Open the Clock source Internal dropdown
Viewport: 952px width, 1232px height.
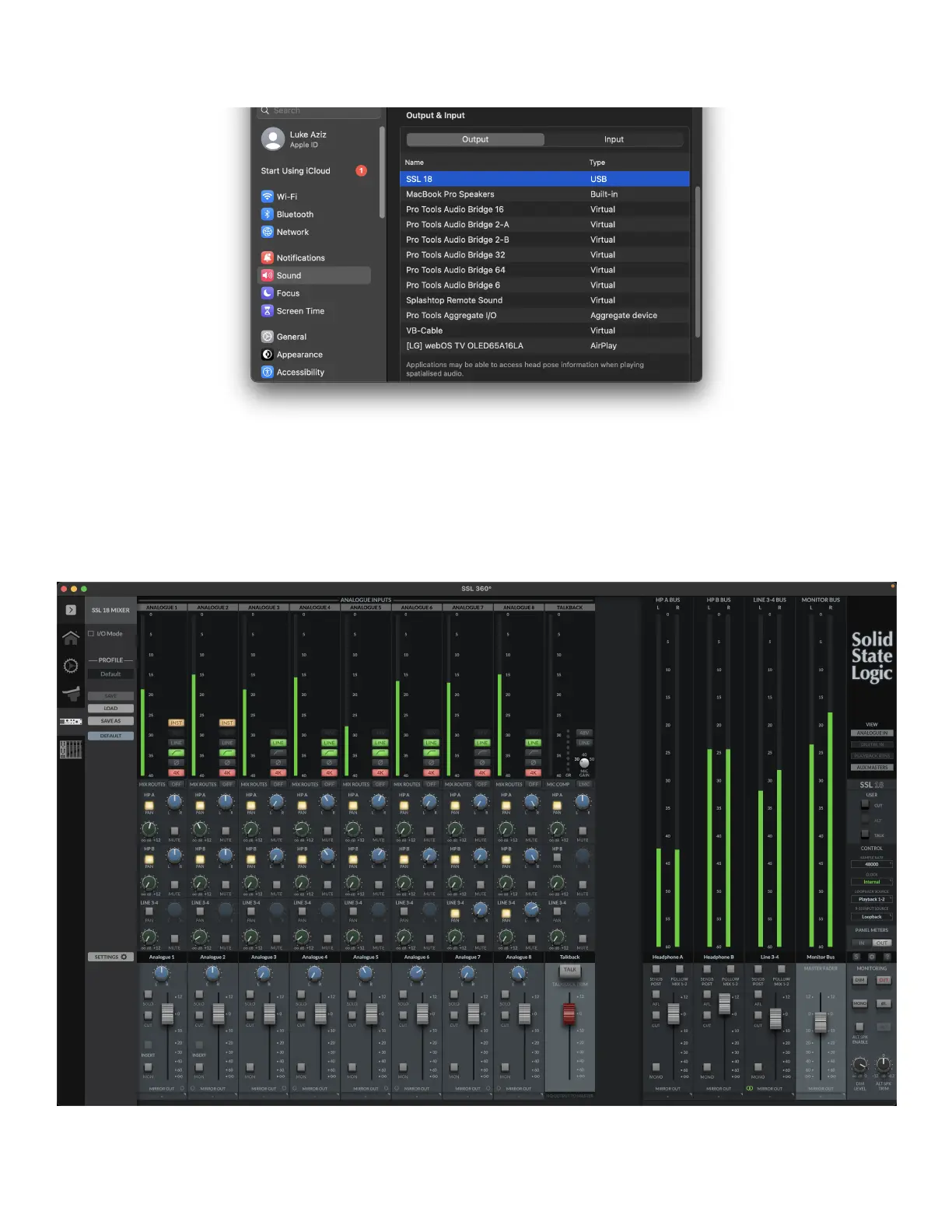(872, 882)
